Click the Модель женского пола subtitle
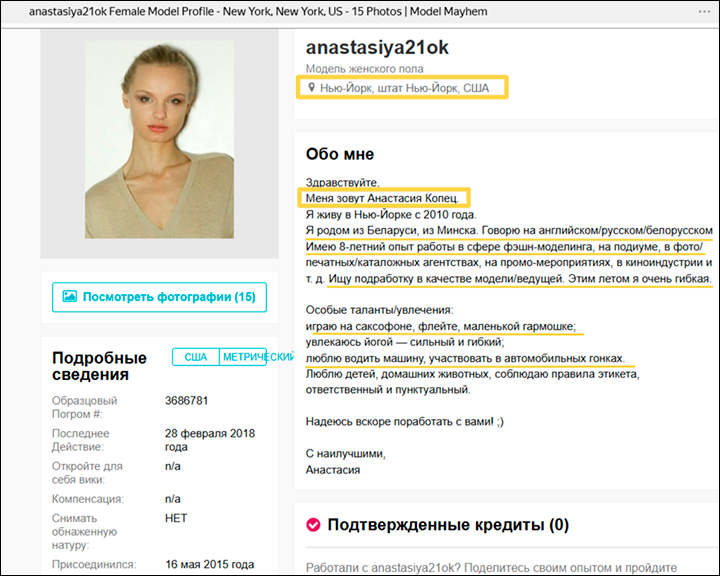 pos(365,68)
